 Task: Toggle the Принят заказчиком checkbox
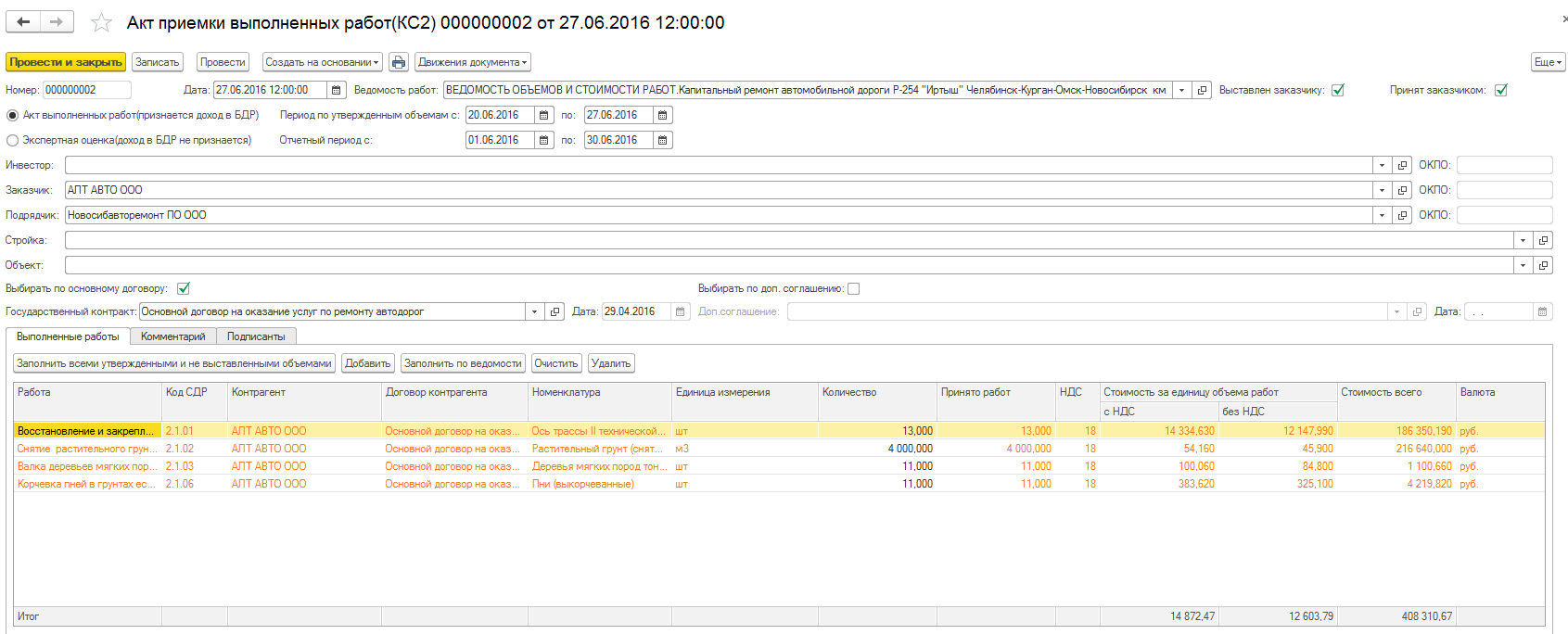pyautogui.click(x=1501, y=90)
